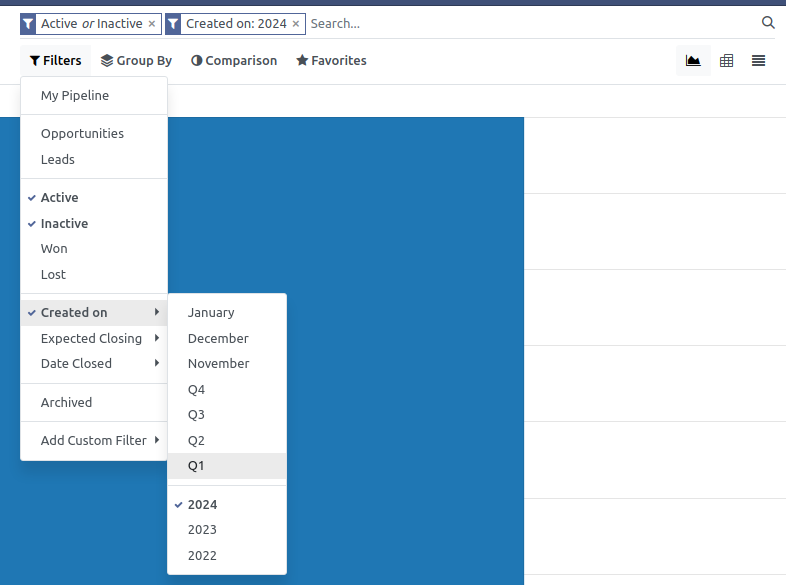Choose the highlighted Q1 quarter option
Viewport: 786px width, 585px height.
tap(227, 466)
